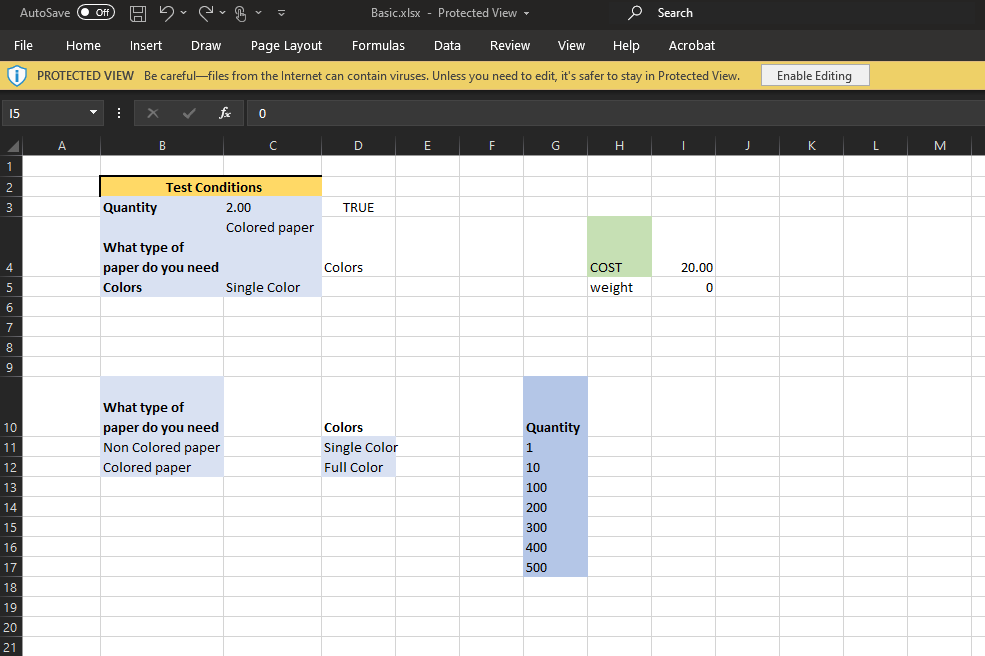
Task: Select the quantity value 300 cell
Action: tap(555, 527)
